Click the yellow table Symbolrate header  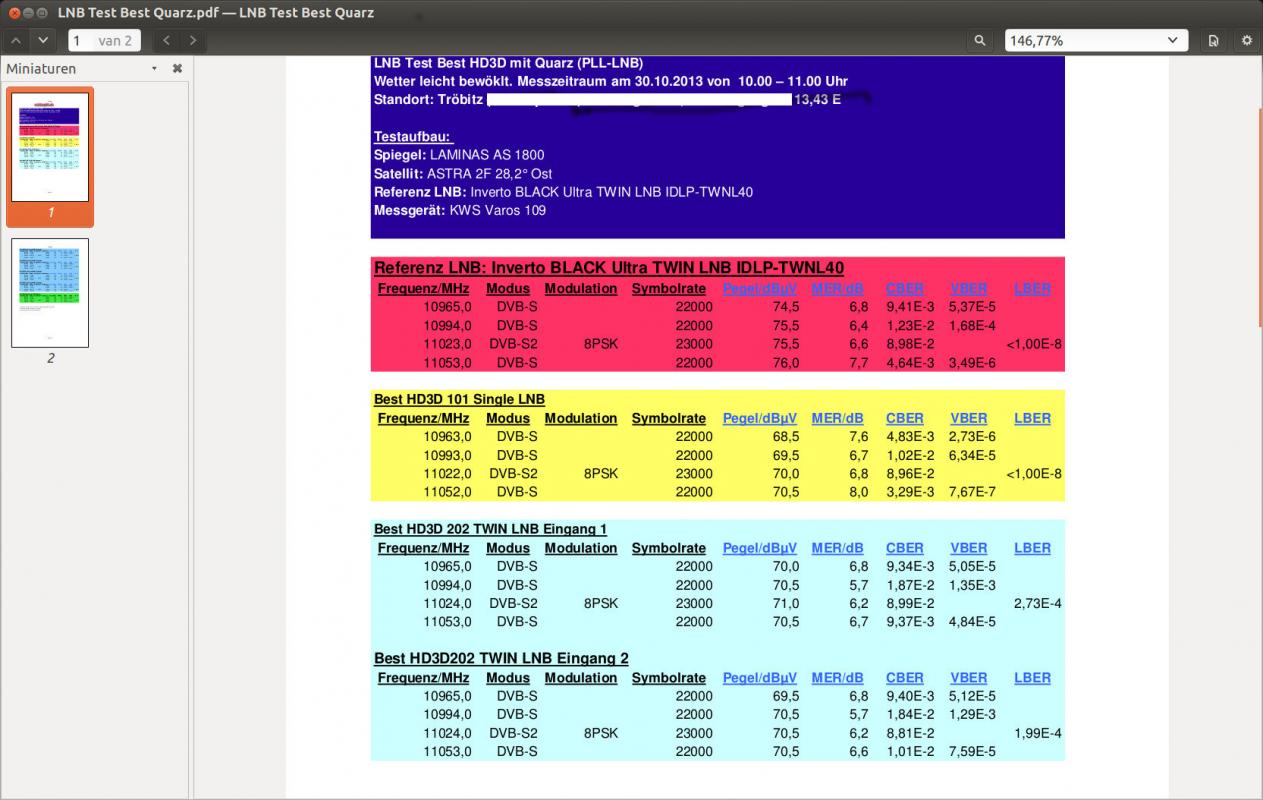tap(668, 419)
